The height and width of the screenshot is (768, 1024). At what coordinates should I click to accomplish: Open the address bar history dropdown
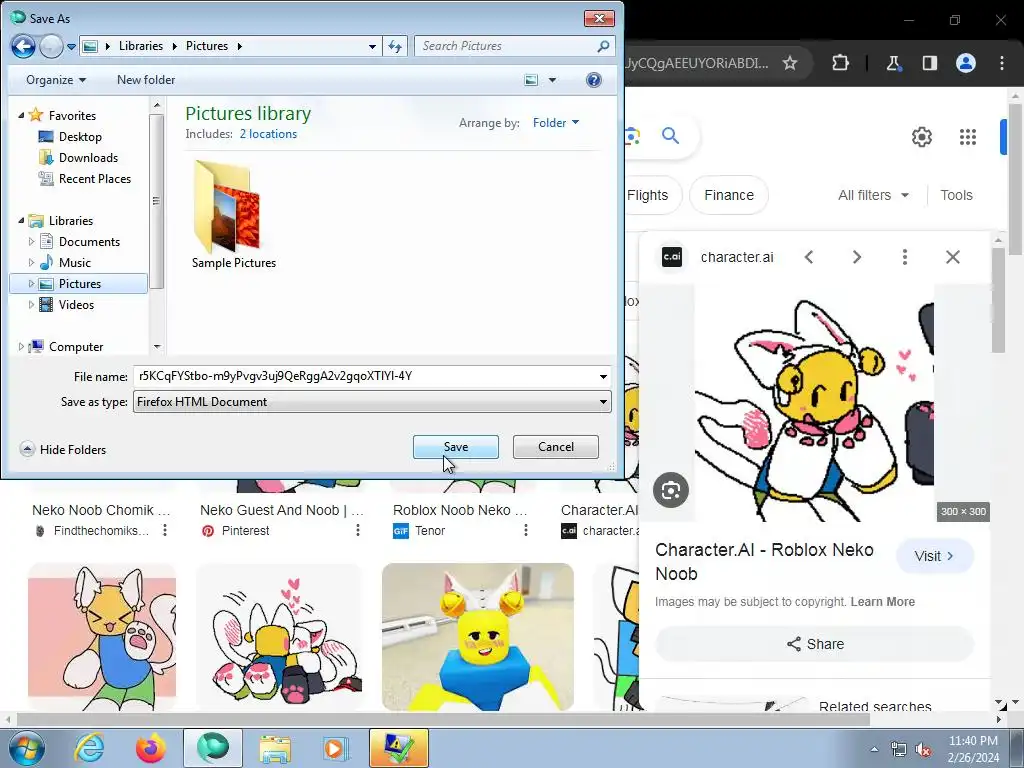372,46
